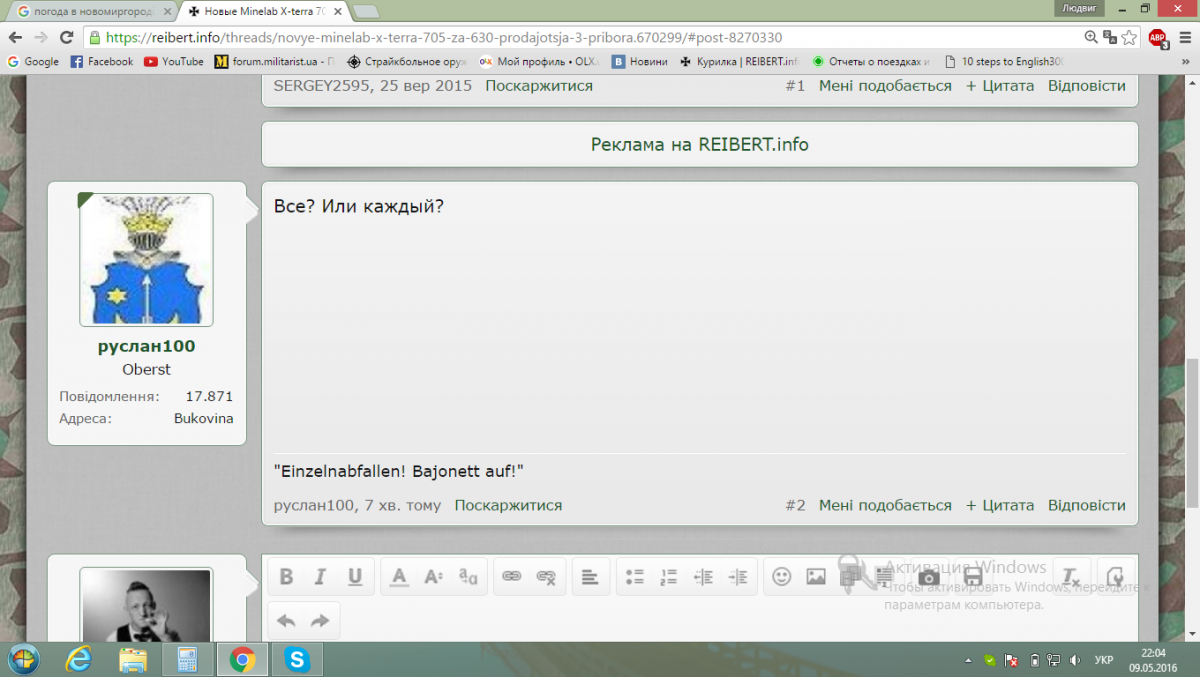Image resolution: width=1200 pixels, height=677 pixels.
Task: Open the Windows Start button
Action: (23, 659)
